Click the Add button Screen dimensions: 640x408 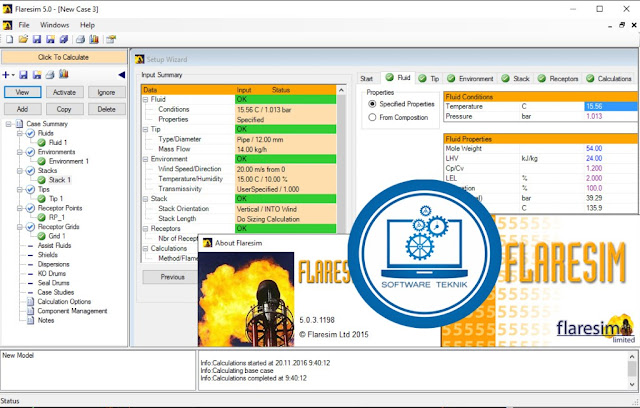pyautogui.click(x=22, y=109)
